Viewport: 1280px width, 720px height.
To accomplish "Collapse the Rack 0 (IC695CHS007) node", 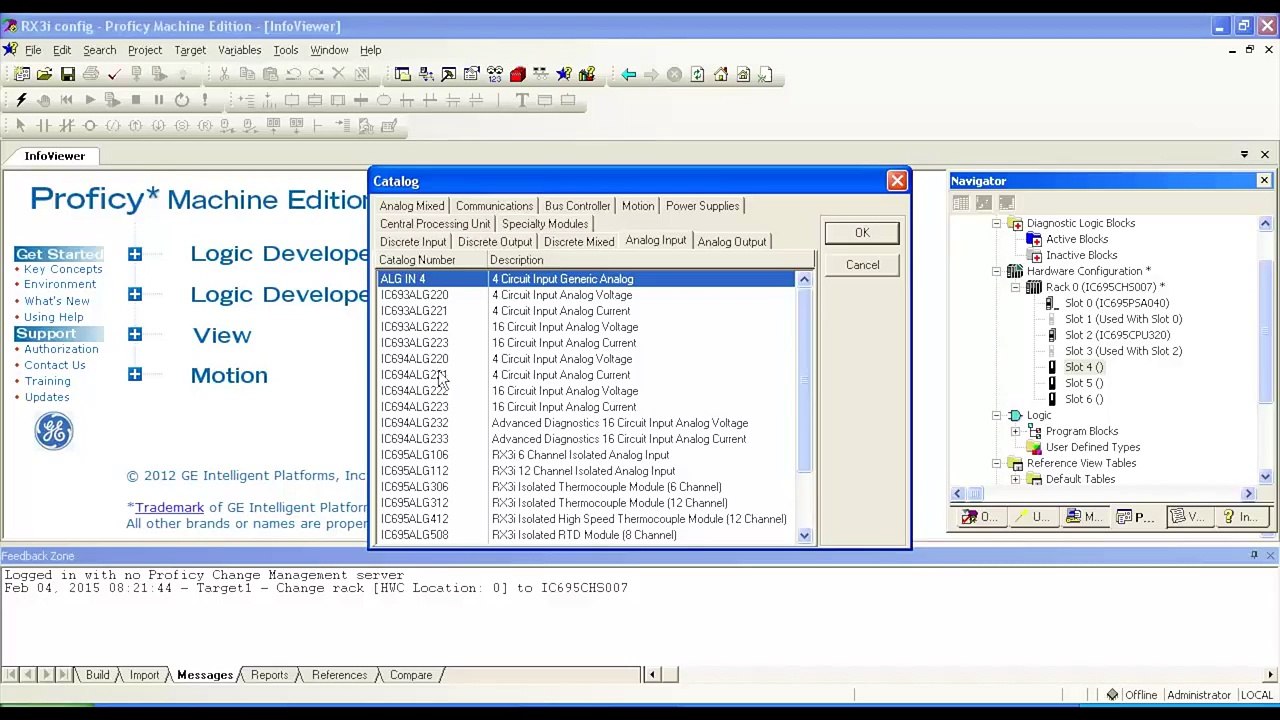I will [x=1015, y=287].
